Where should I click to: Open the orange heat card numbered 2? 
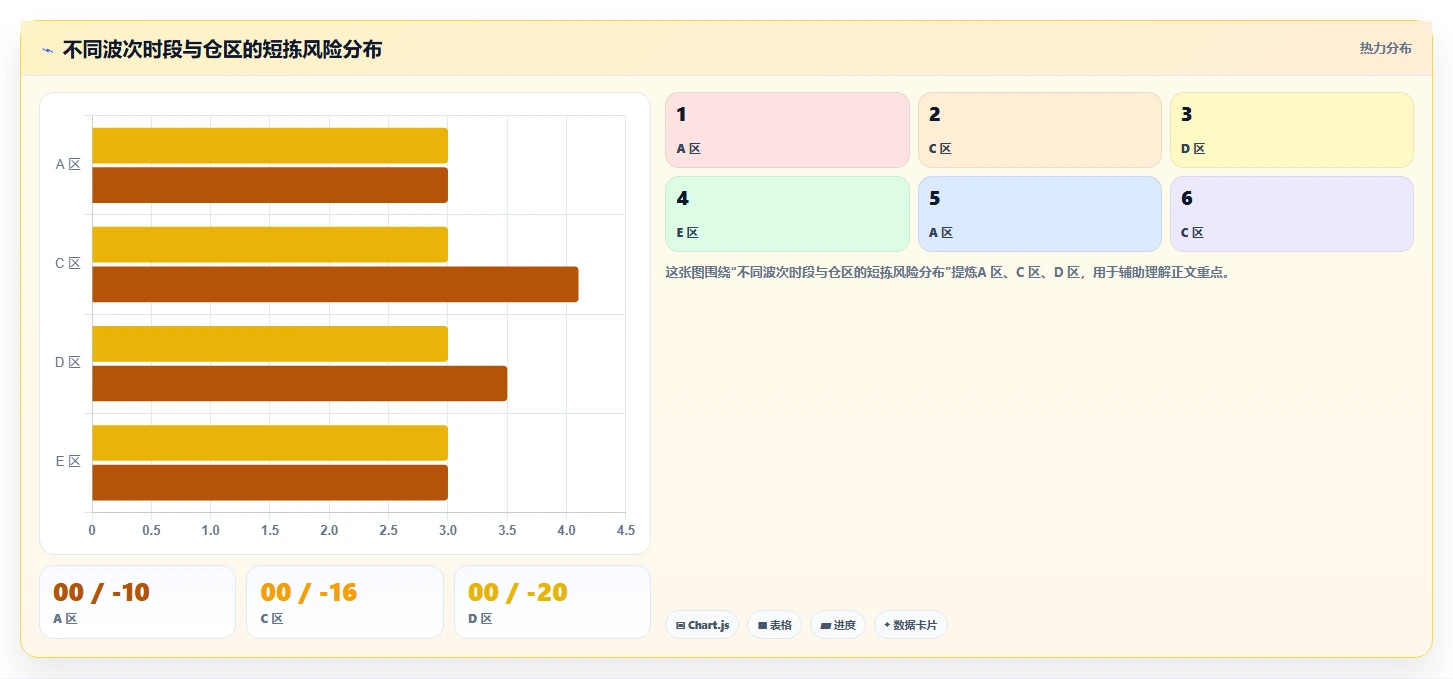[x=1040, y=130]
